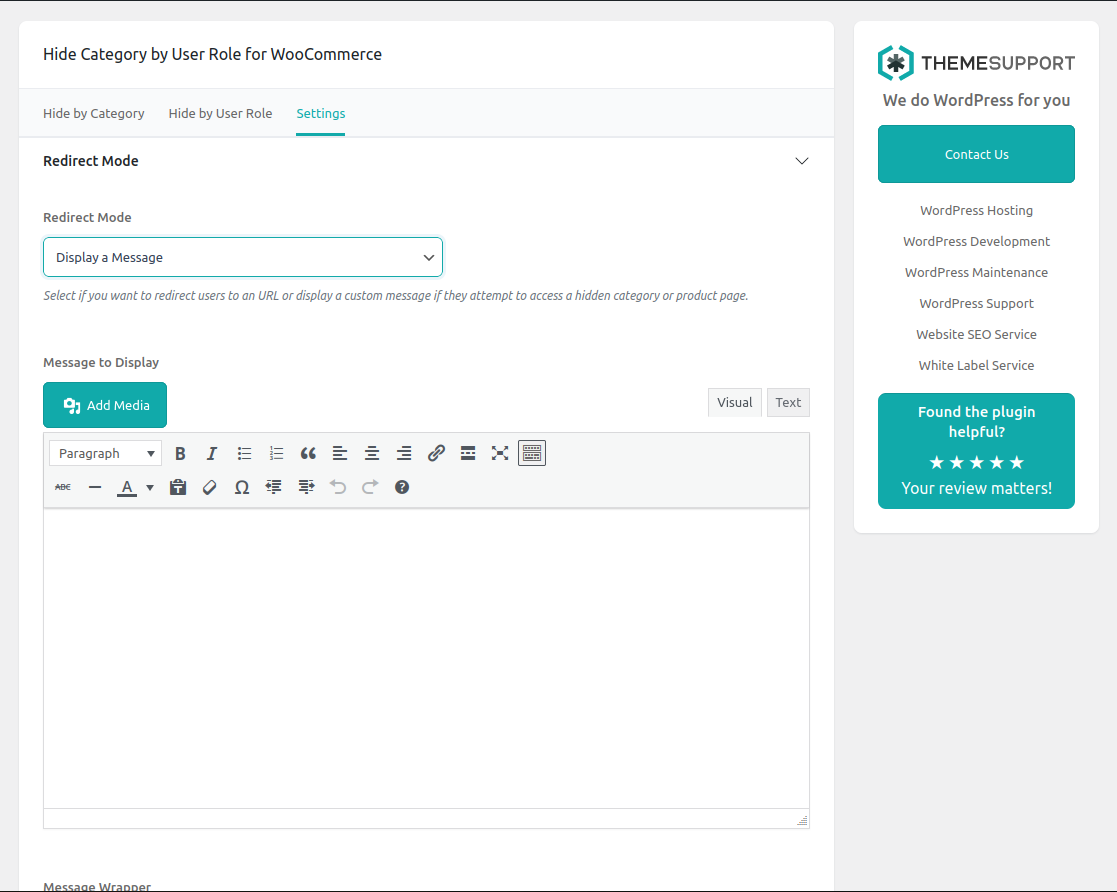Redo the last edit

[370, 487]
